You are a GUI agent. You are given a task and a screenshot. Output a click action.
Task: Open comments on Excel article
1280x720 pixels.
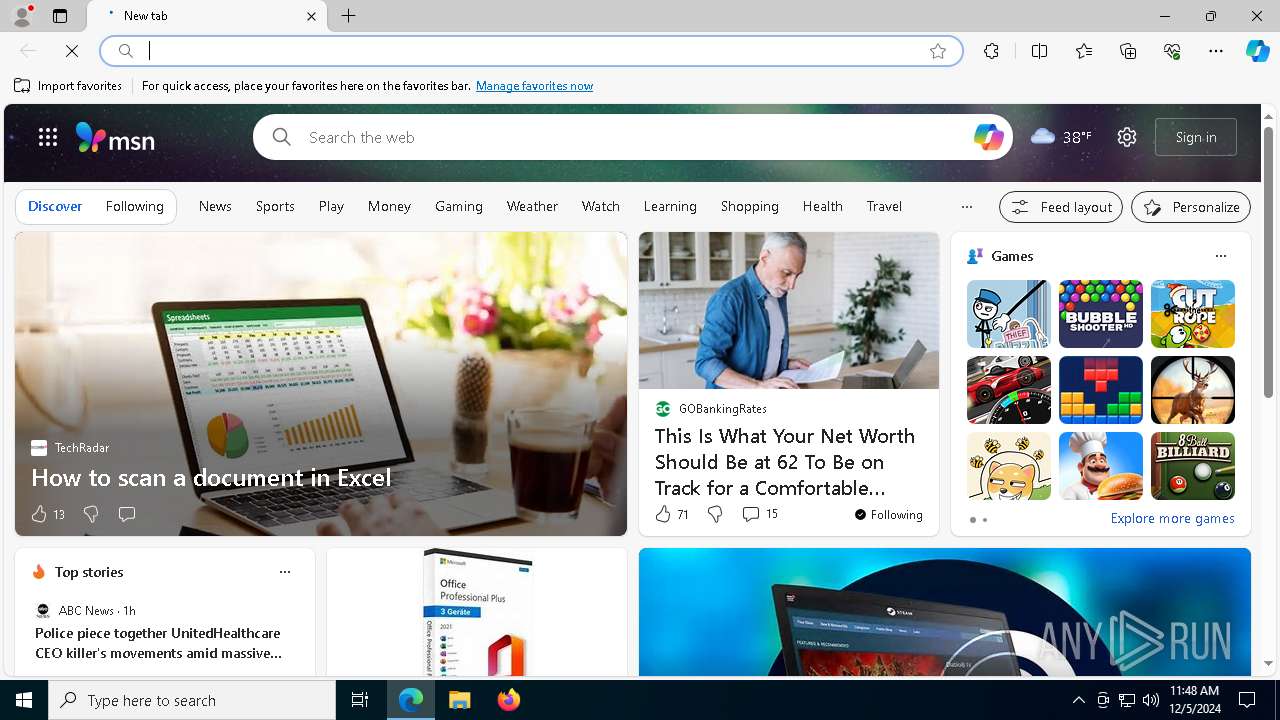pos(127,514)
